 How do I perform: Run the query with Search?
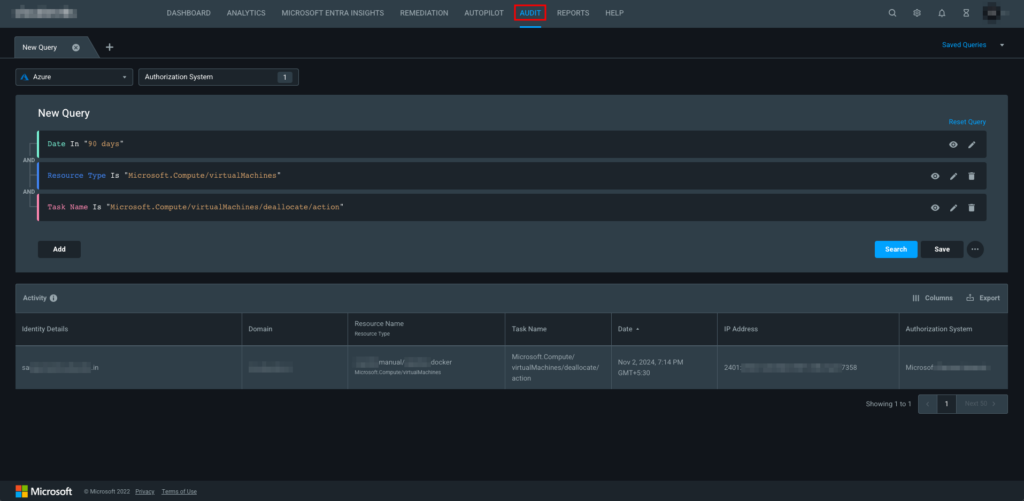click(x=896, y=249)
